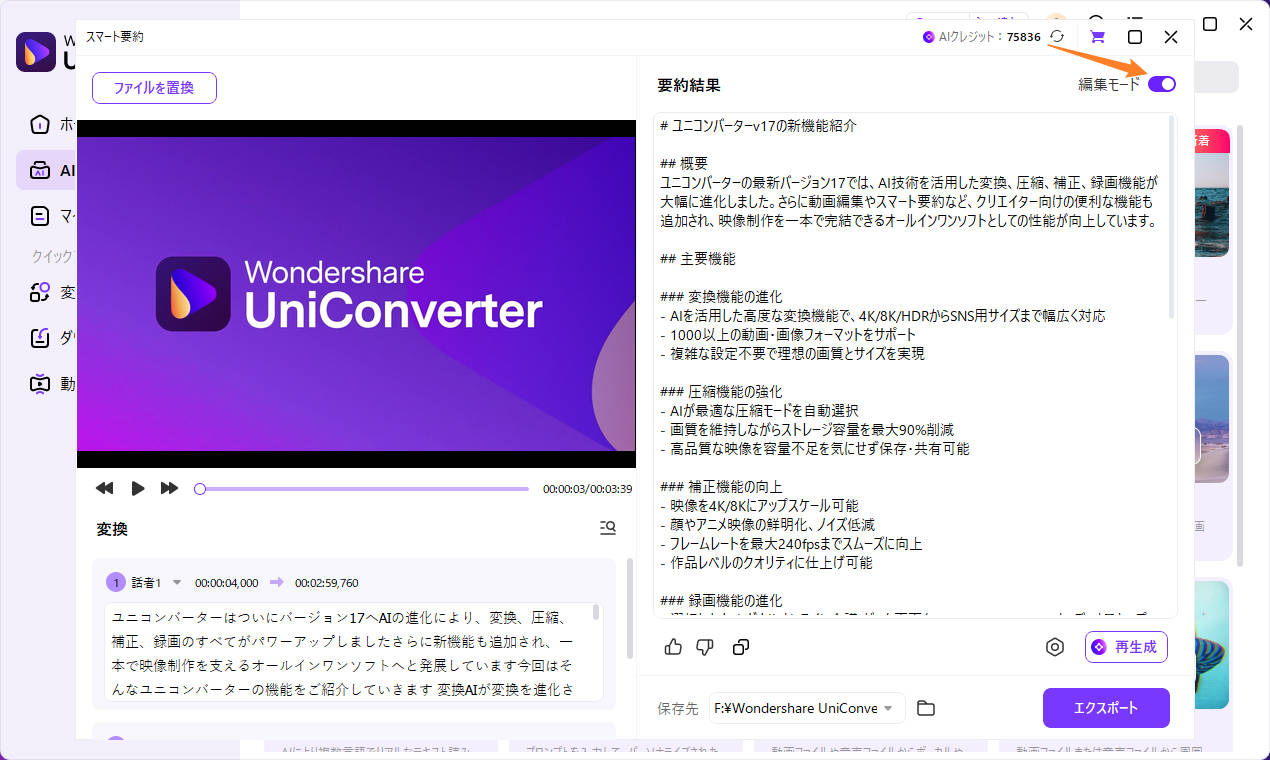Click the エクスポート button
The height and width of the screenshot is (760, 1270).
1106,708
